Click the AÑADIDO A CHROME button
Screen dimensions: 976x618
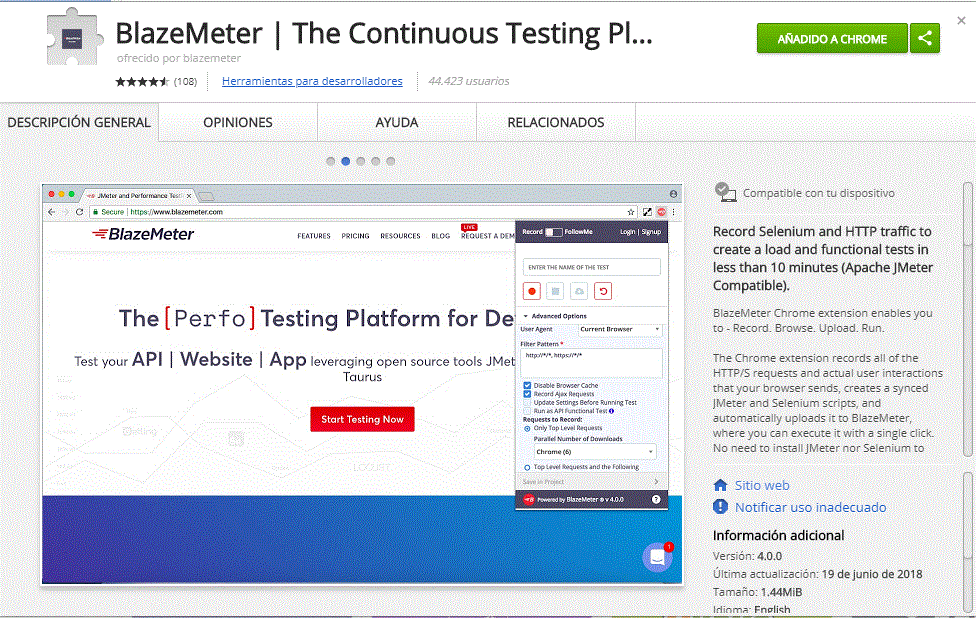click(x=832, y=39)
